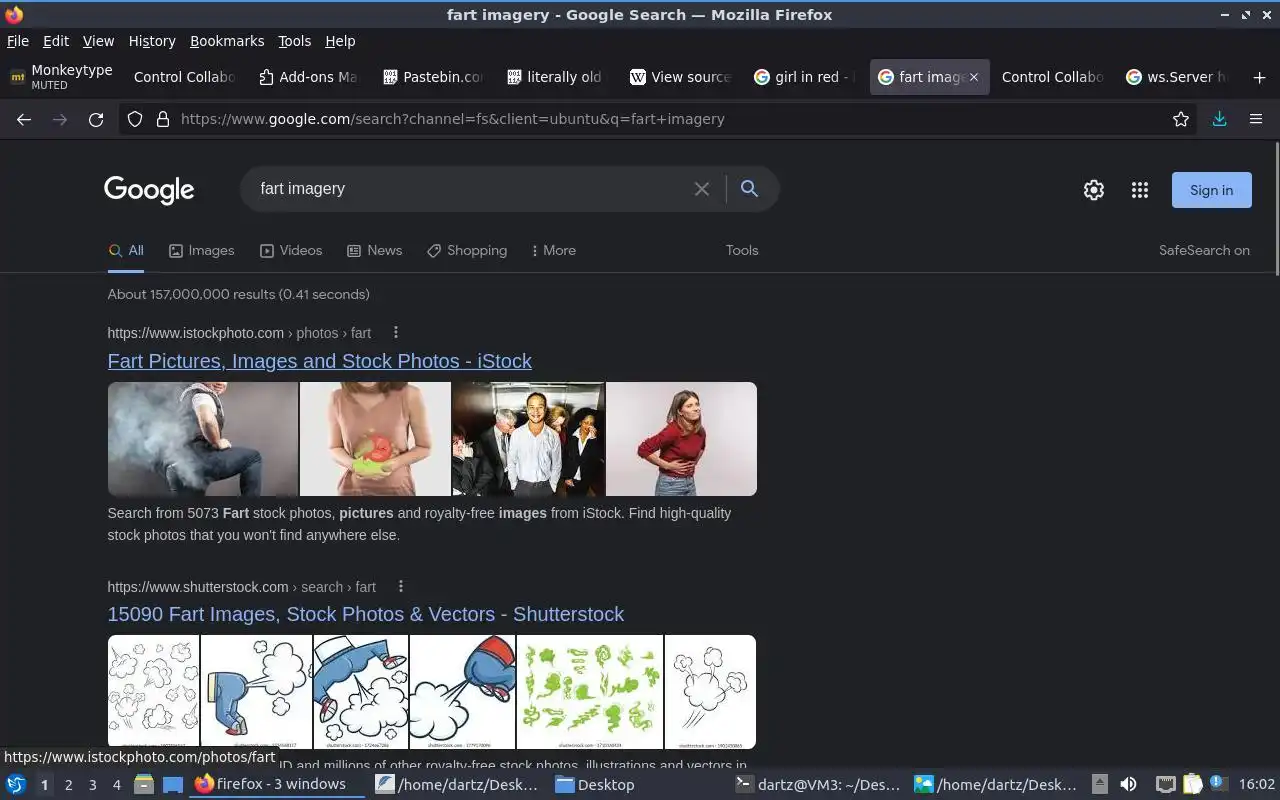Screen dimensions: 1280x800
Task: Open the File menu
Action: 18,41
